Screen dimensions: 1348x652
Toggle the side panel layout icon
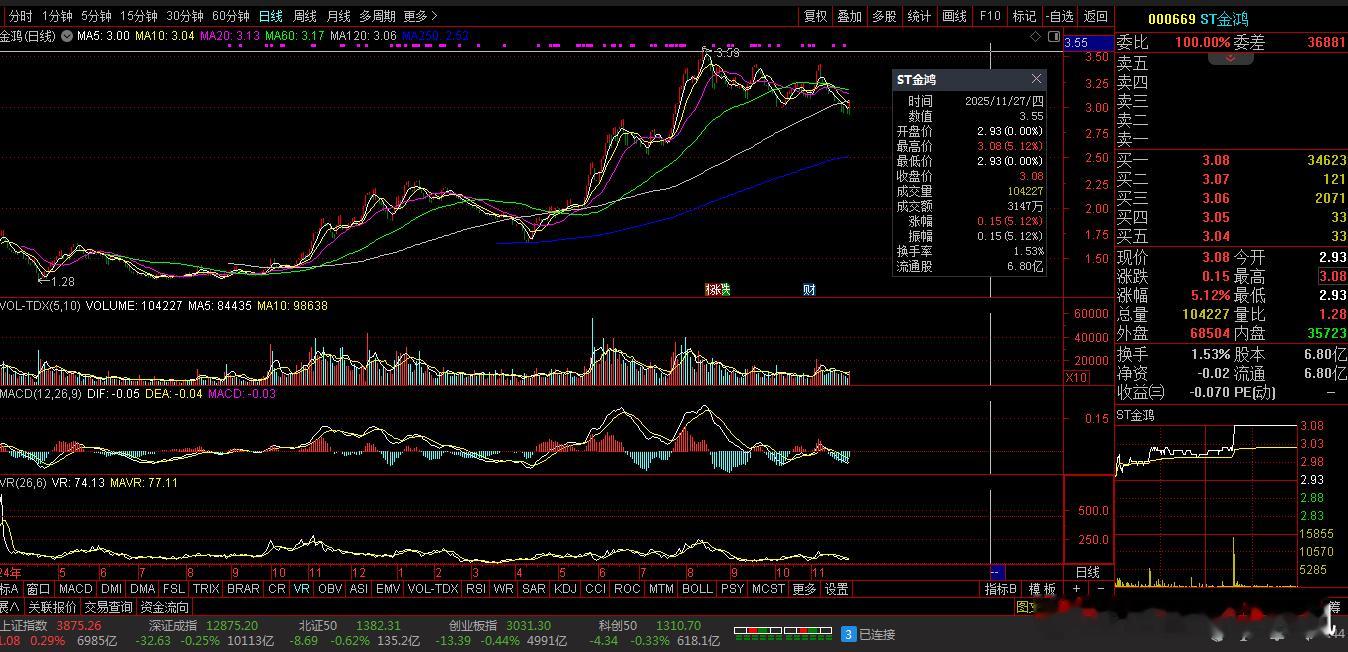tap(1053, 36)
